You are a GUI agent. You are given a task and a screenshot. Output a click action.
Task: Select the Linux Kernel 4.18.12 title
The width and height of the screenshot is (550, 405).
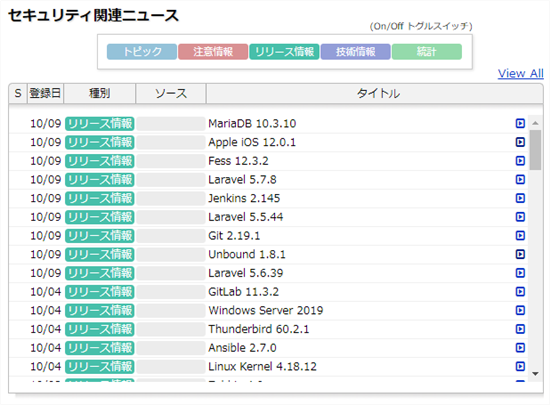(x=262, y=366)
